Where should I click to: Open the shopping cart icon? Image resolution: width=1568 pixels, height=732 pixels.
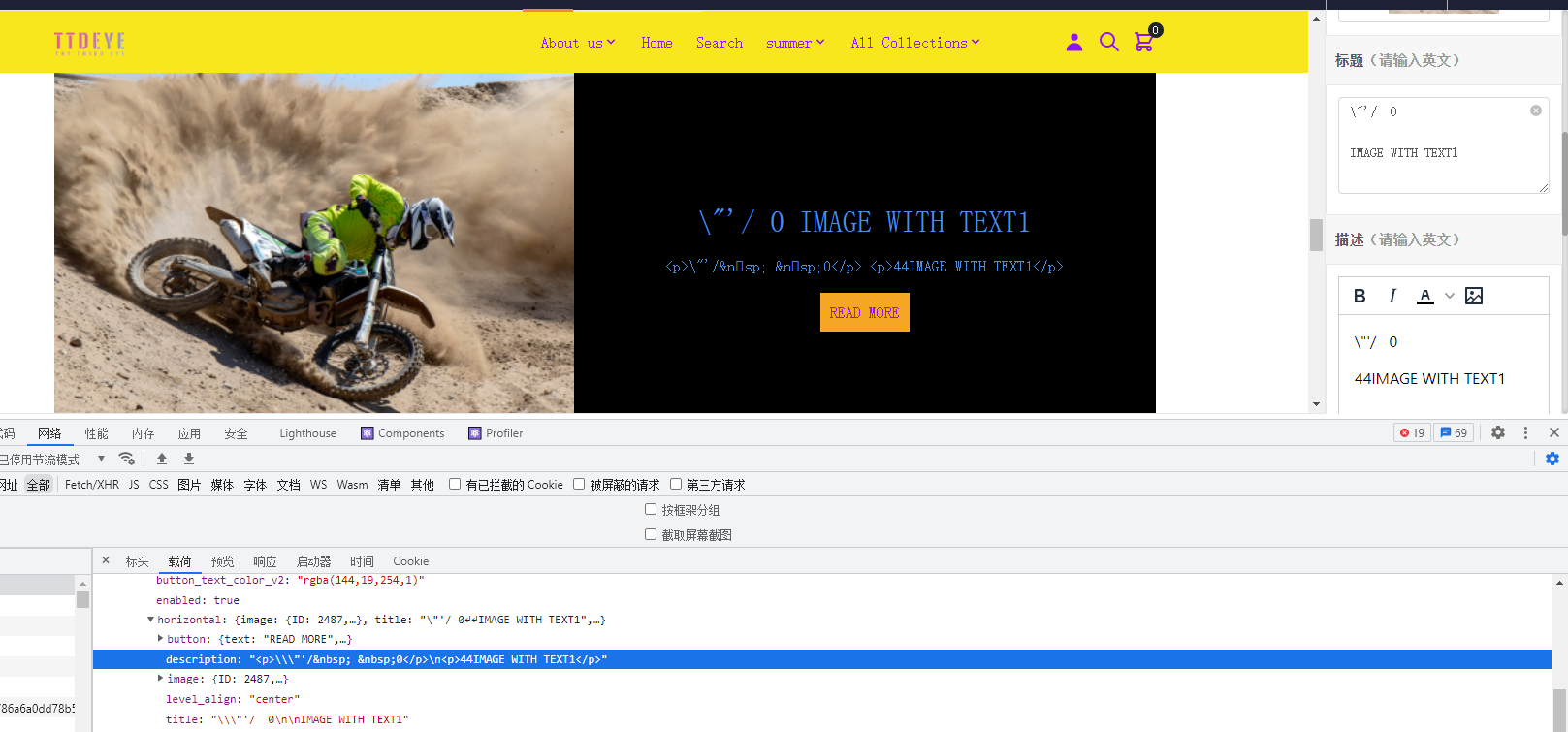[x=1144, y=42]
